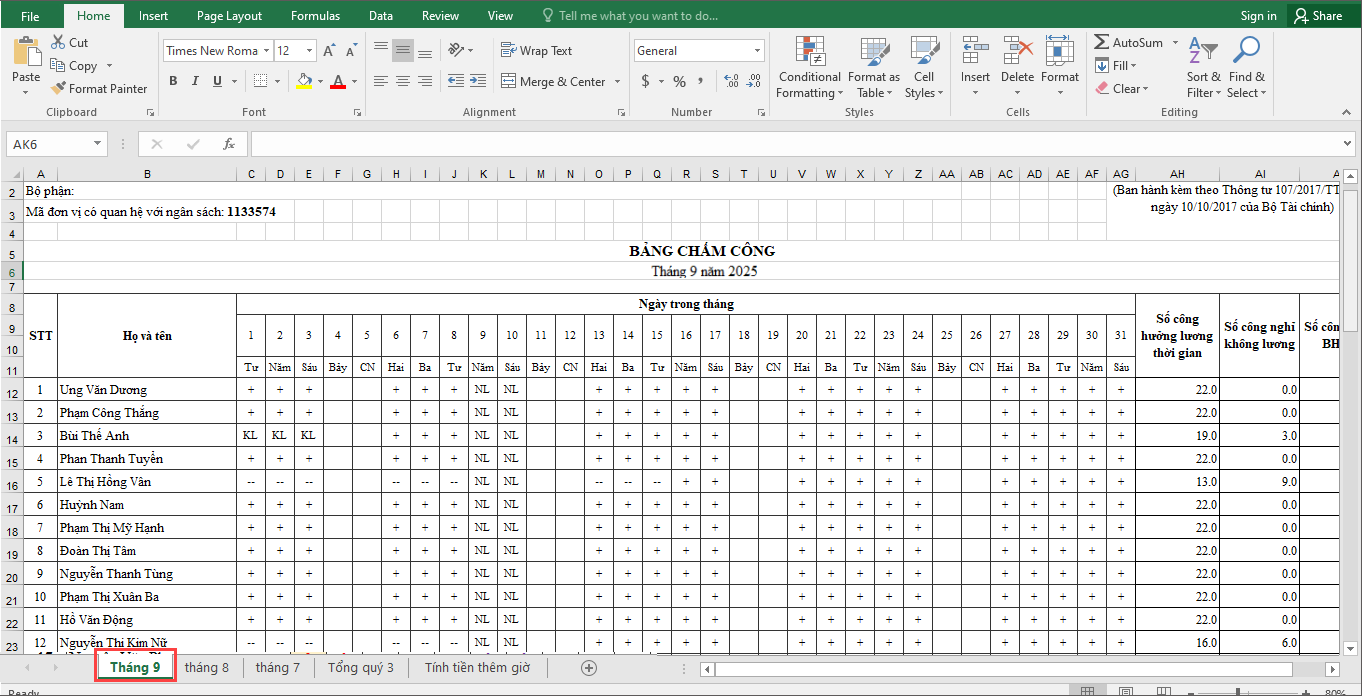This screenshot has width=1362, height=696.
Task: Switch to the Page Layout ribbon tab
Action: coord(229,16)
